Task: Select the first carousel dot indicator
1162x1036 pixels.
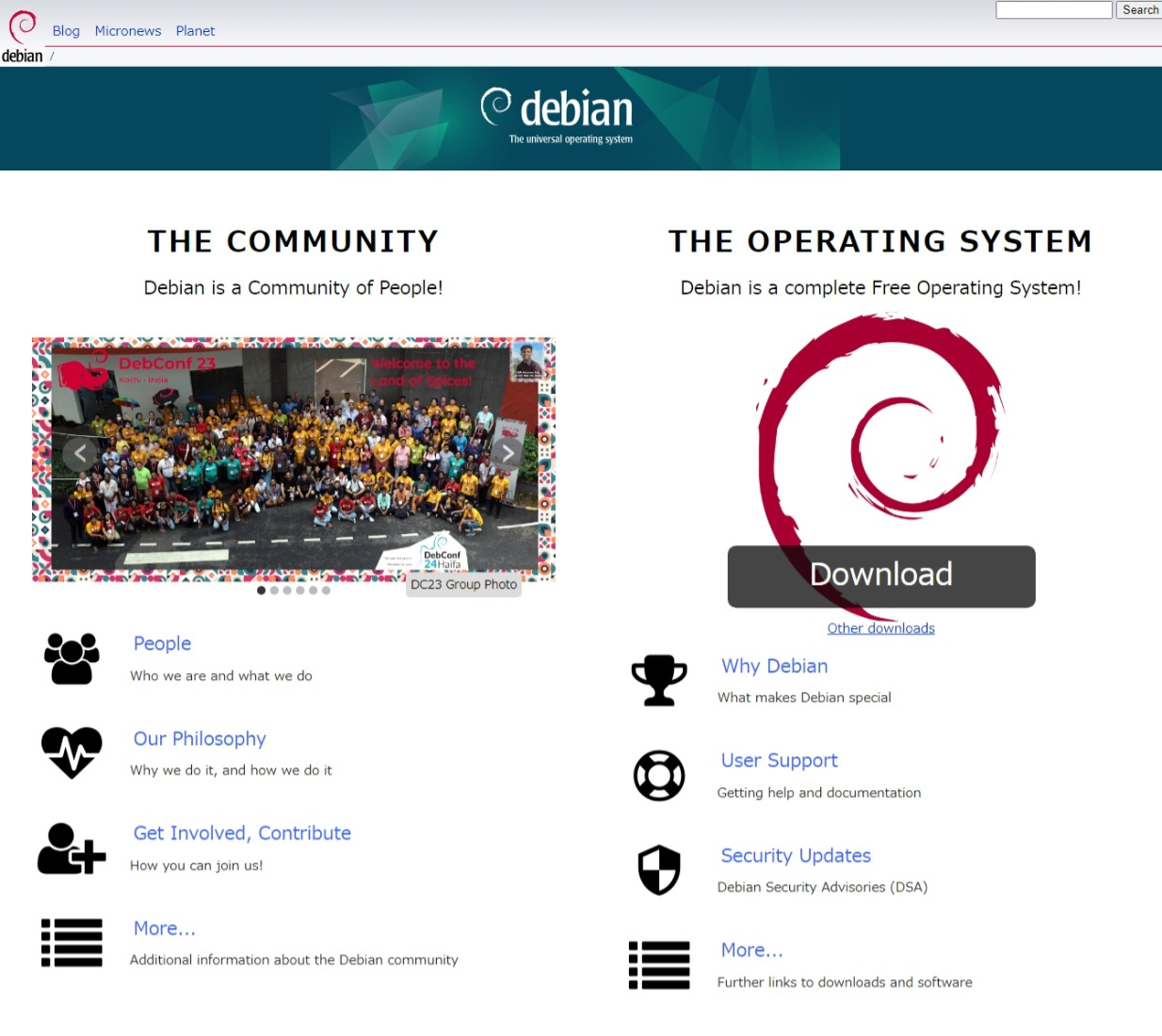Action: pos(261,590)
